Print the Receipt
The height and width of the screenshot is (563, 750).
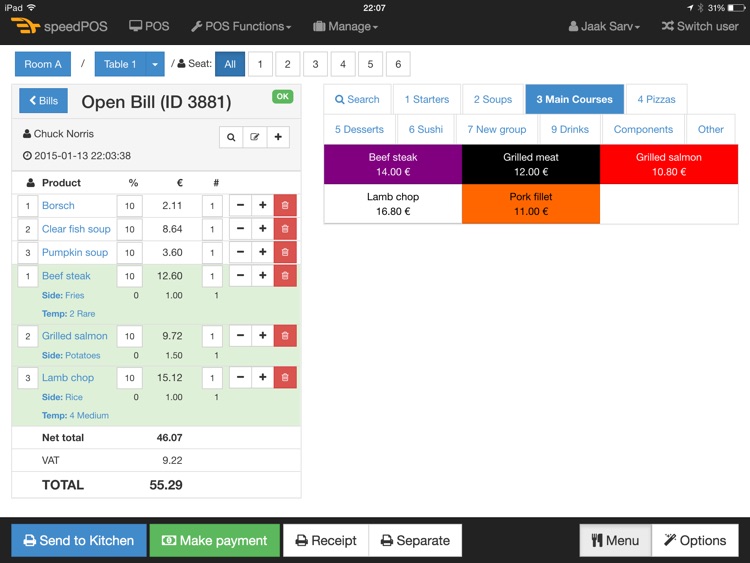326,541
